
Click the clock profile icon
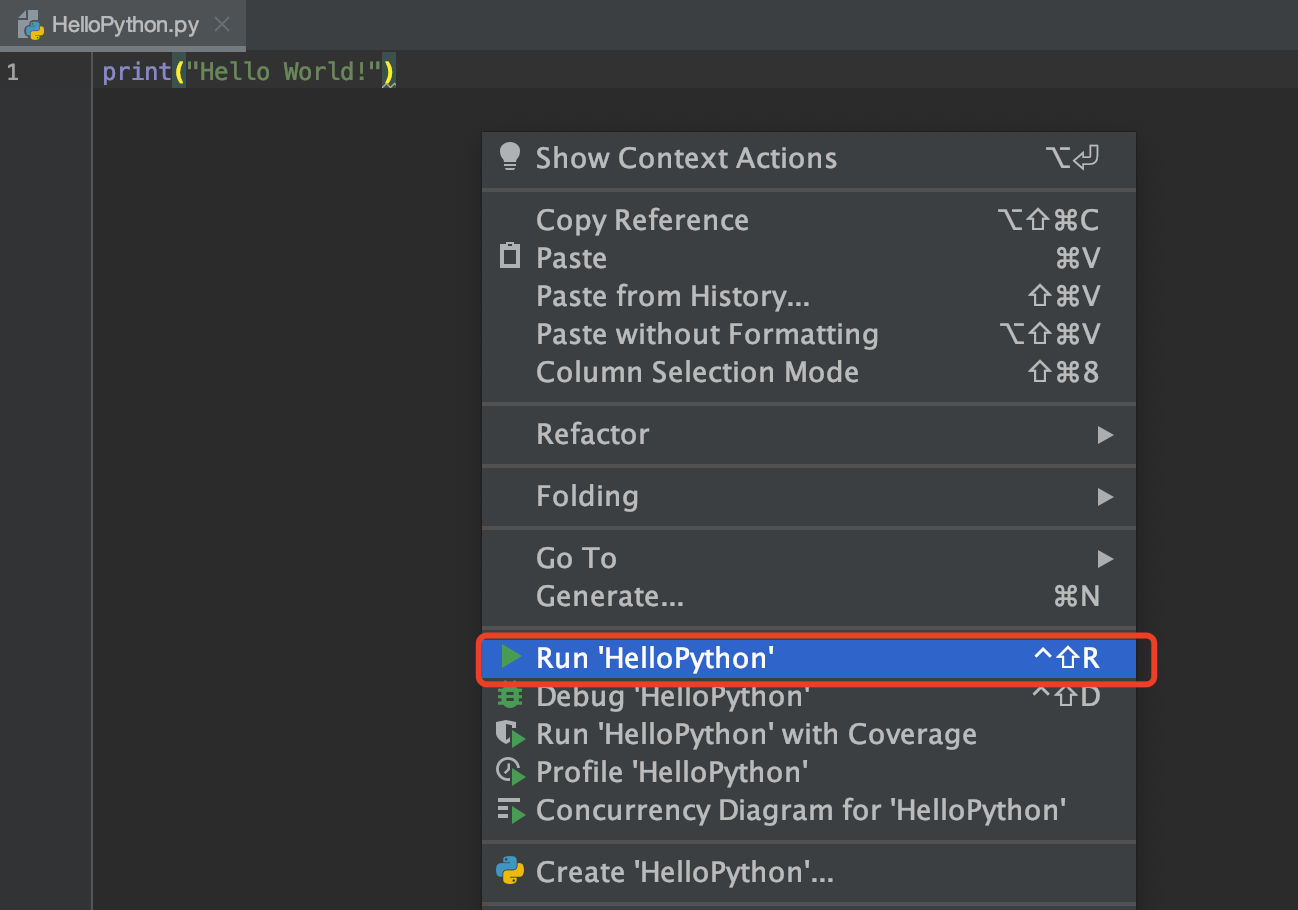click(510, 772)
